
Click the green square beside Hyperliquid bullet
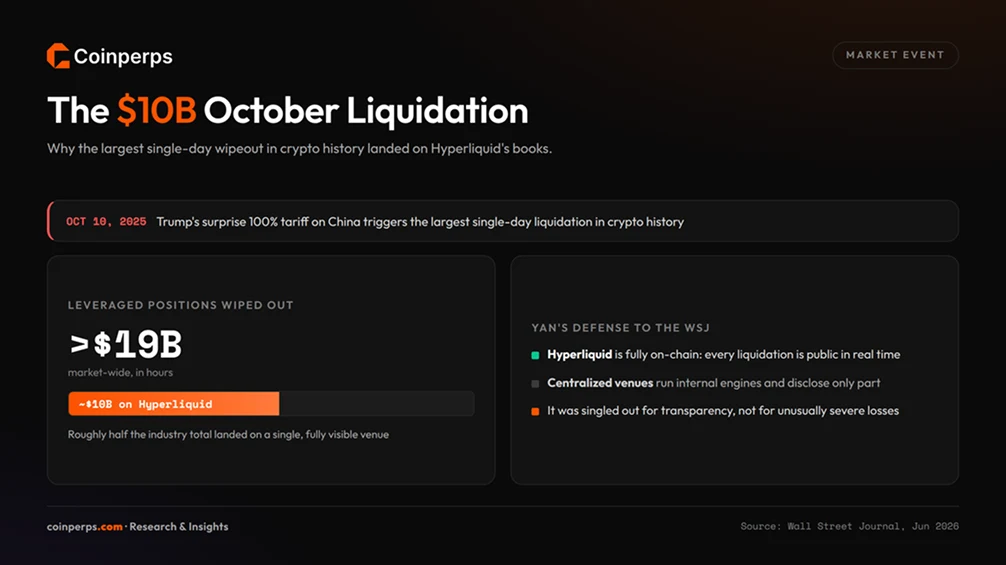[535, 355]
